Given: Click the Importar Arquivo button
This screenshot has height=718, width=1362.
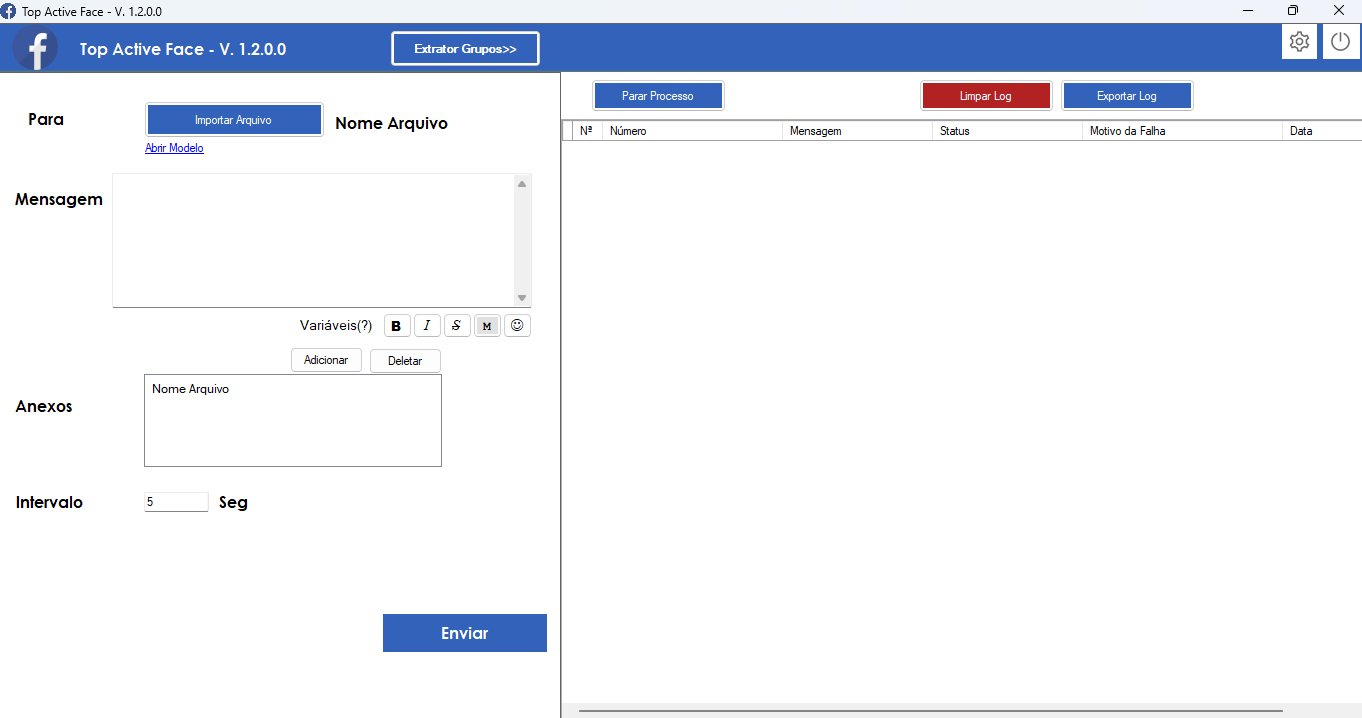Looking at the screenshot, I should click(234, 120).
